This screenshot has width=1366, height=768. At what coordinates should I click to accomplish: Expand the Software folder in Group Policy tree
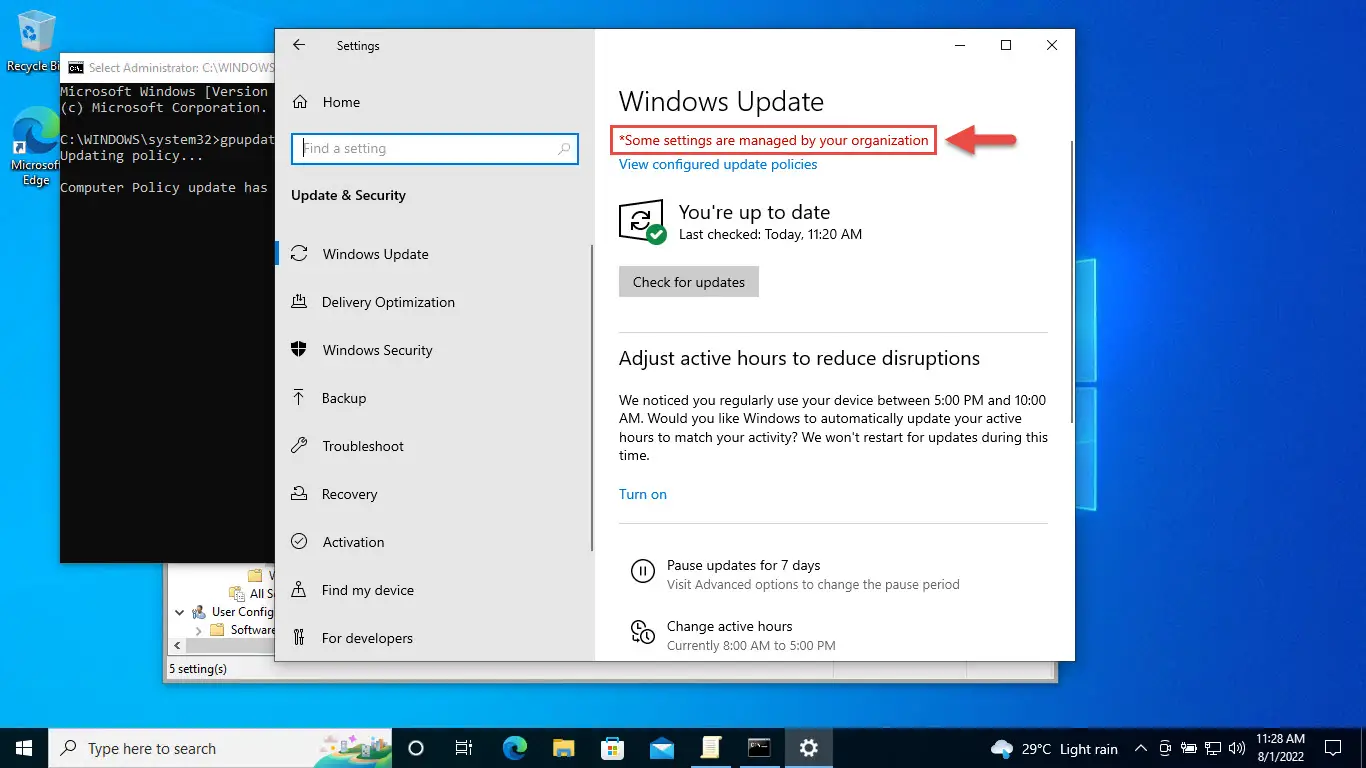tap(198, 630)
